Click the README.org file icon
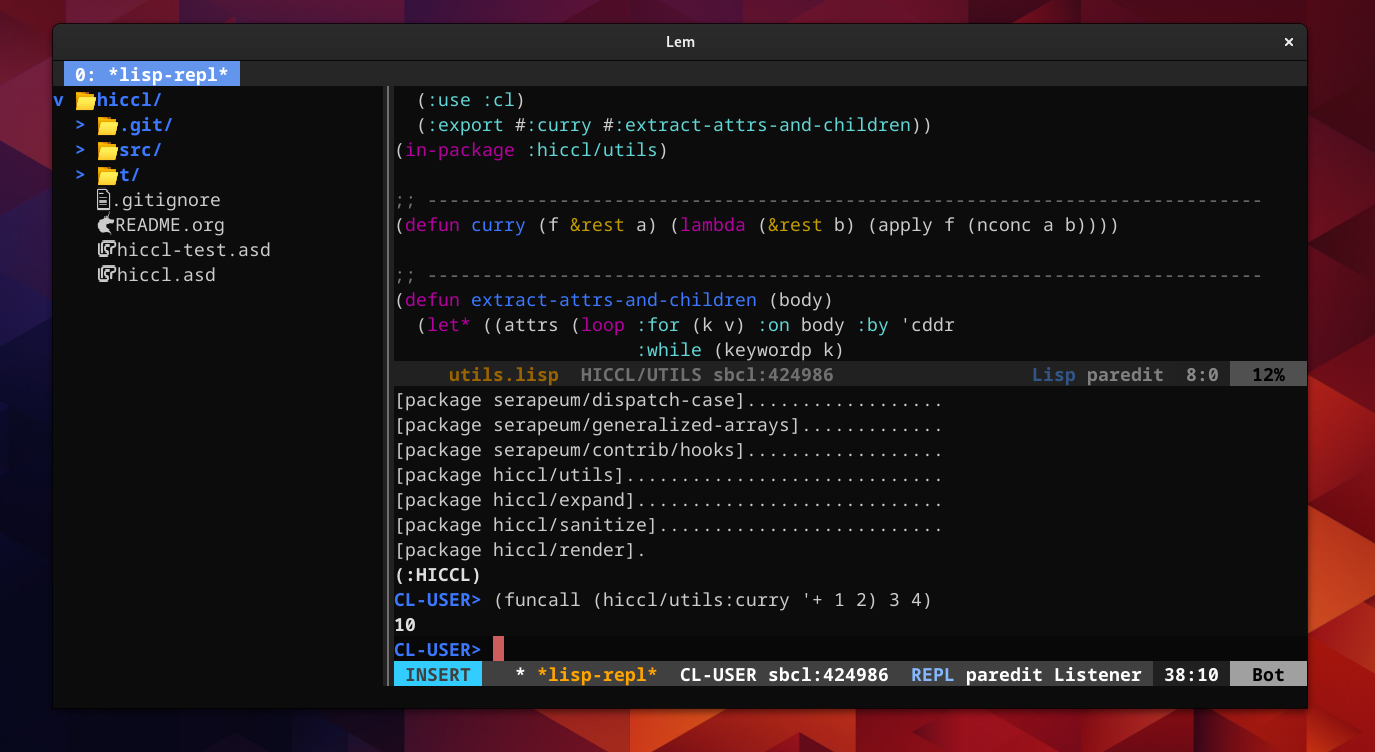The image size is (1375, 752). coord(104,224)
